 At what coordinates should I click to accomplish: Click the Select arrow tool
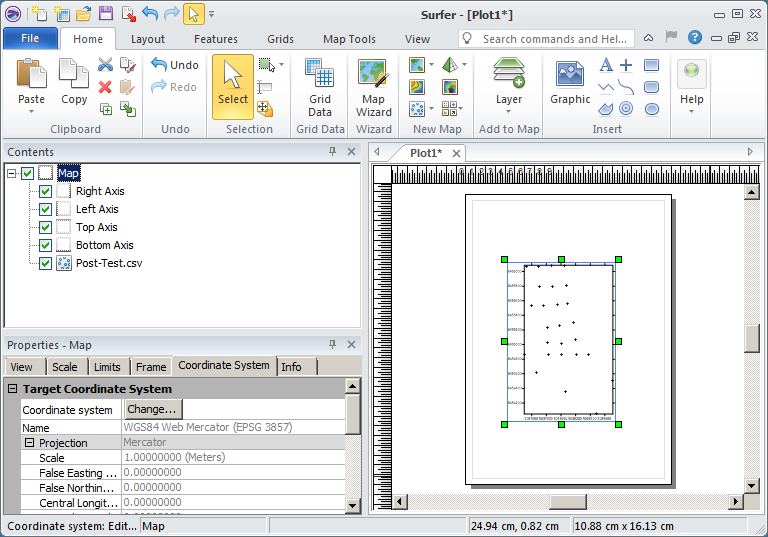pos(232,86)
